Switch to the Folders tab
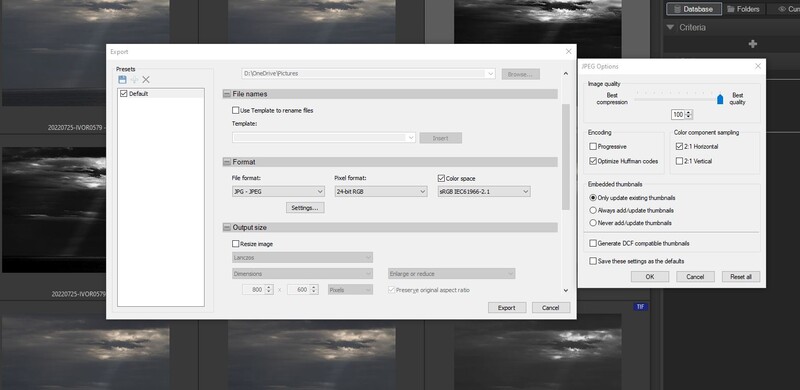 point(743,9)
